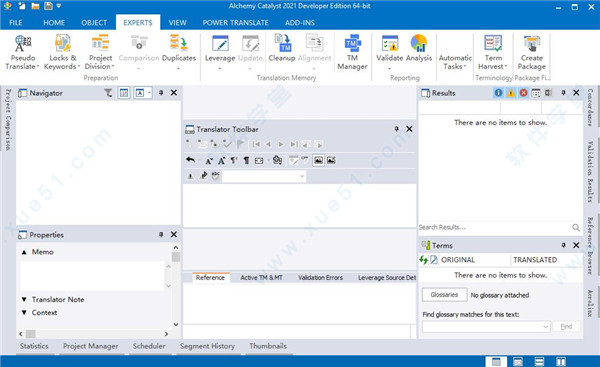
Task: Click the Search Results input field
Action: click(494, 227)
